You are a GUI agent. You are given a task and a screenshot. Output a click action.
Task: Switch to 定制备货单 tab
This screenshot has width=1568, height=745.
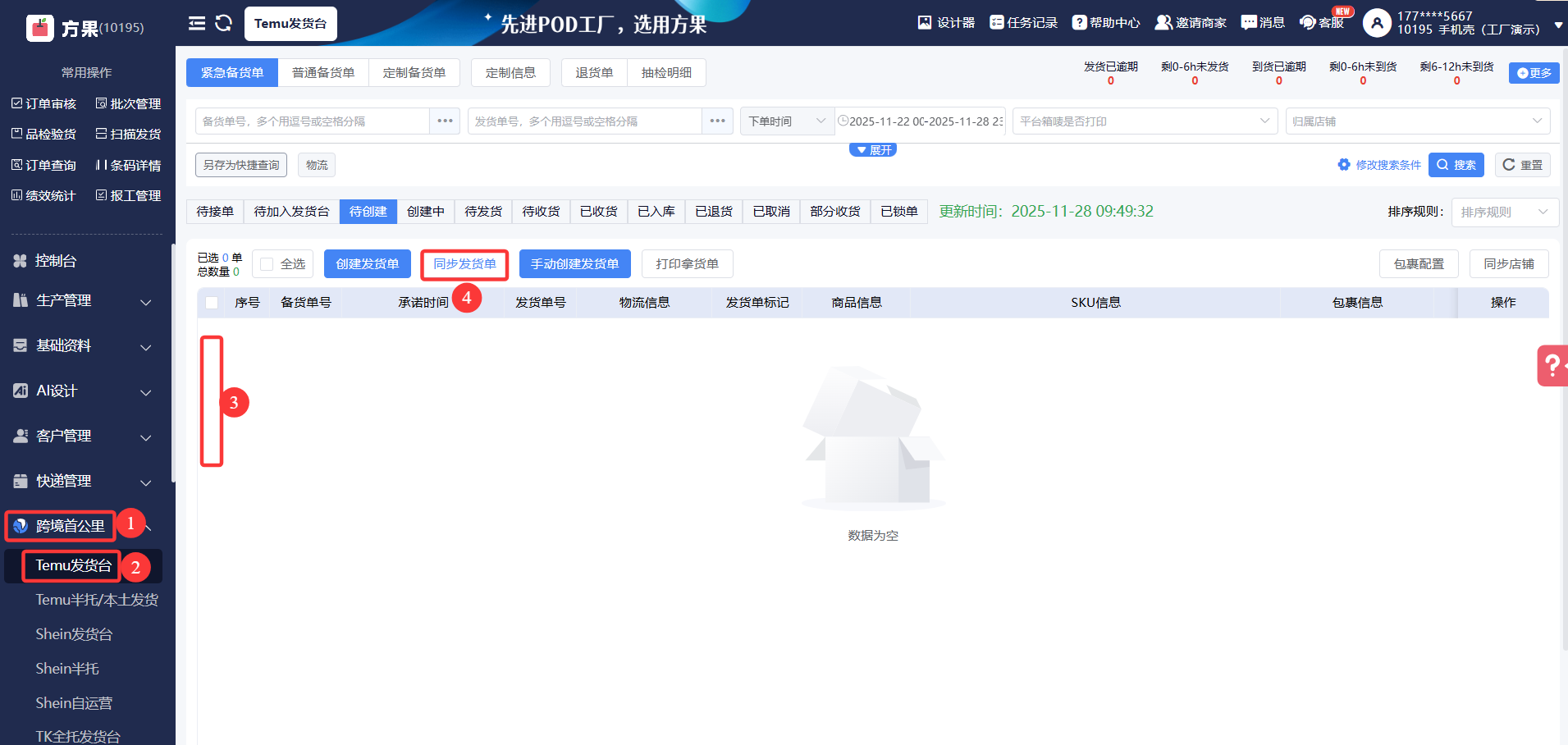[414, 73]
